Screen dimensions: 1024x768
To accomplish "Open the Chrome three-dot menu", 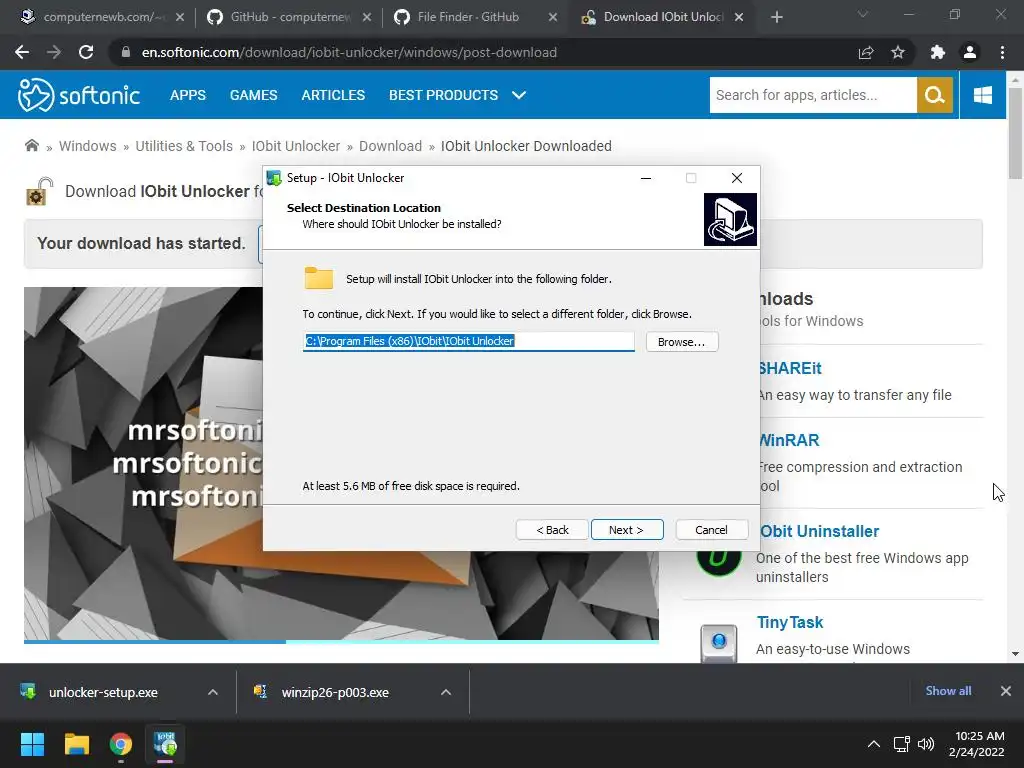I will coord(1002,52).
